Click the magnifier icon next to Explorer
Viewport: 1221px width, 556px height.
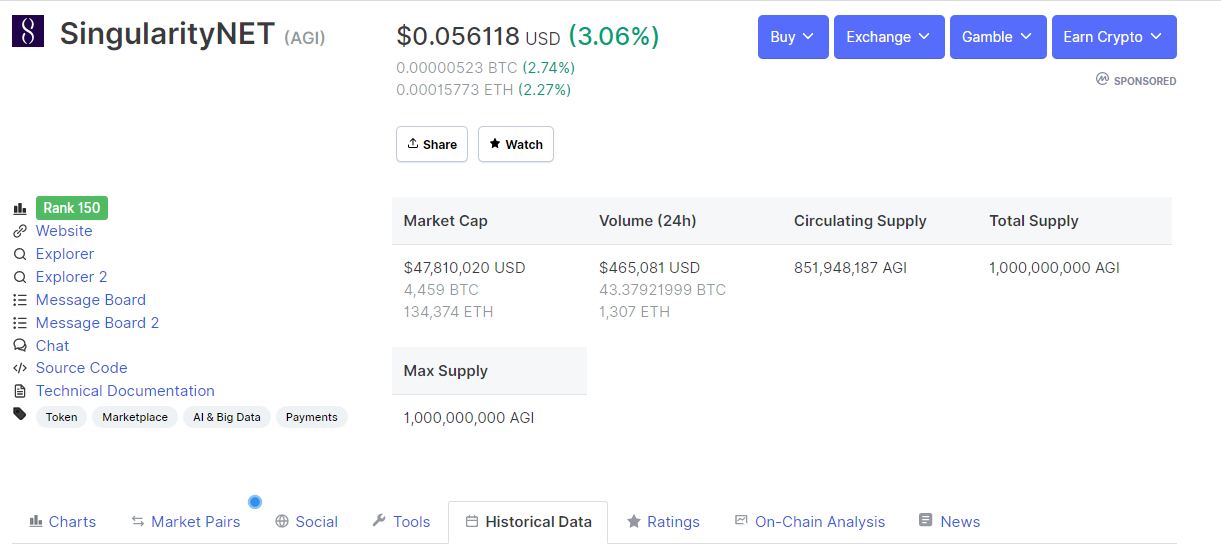point(19,254)
